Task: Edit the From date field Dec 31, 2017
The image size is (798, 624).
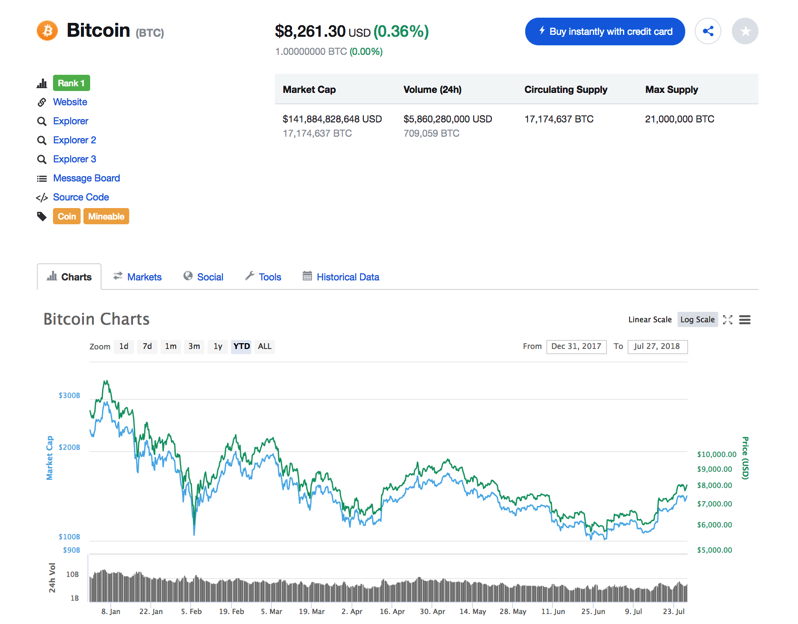Action: coord(576,347)
